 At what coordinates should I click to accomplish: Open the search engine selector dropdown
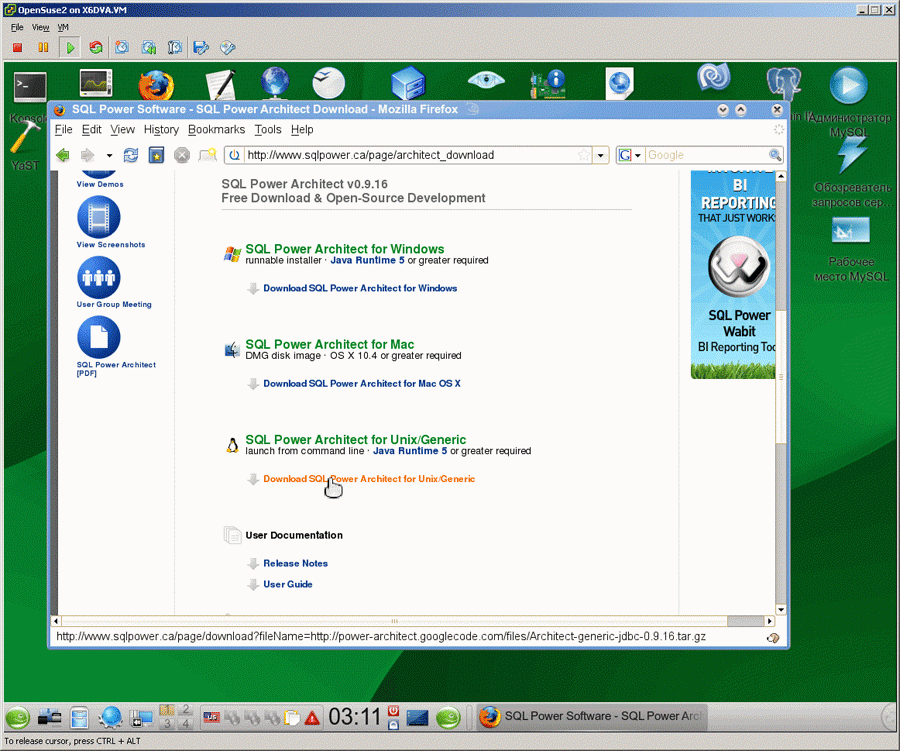click(x=630, y=155)
